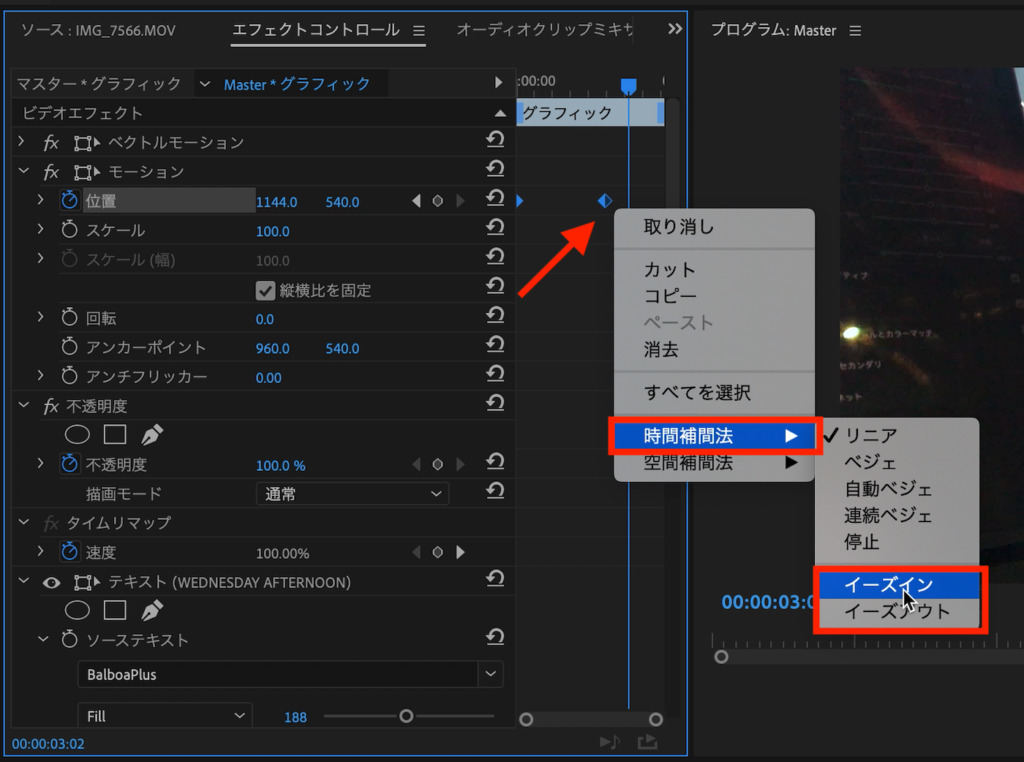Open プログラム: Master panel menu icon

pyautogui.click(x=855, y=31)
